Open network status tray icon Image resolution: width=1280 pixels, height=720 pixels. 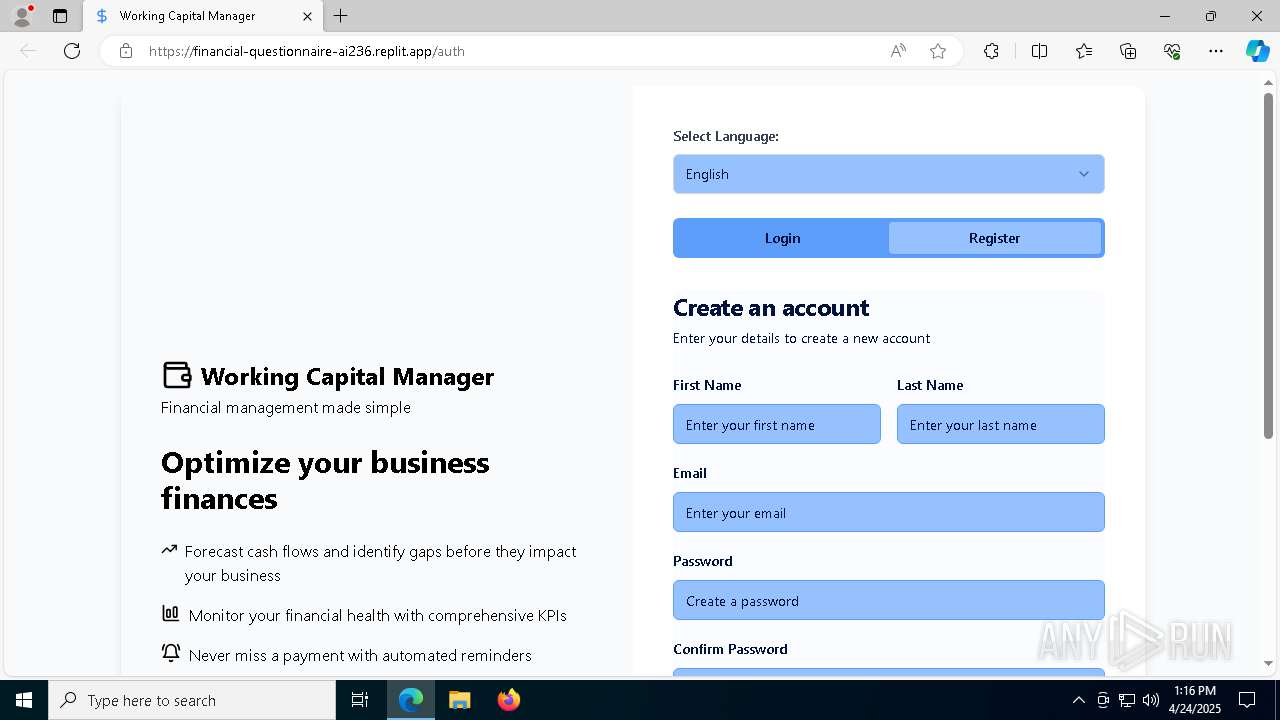(x=1127, y=700)
